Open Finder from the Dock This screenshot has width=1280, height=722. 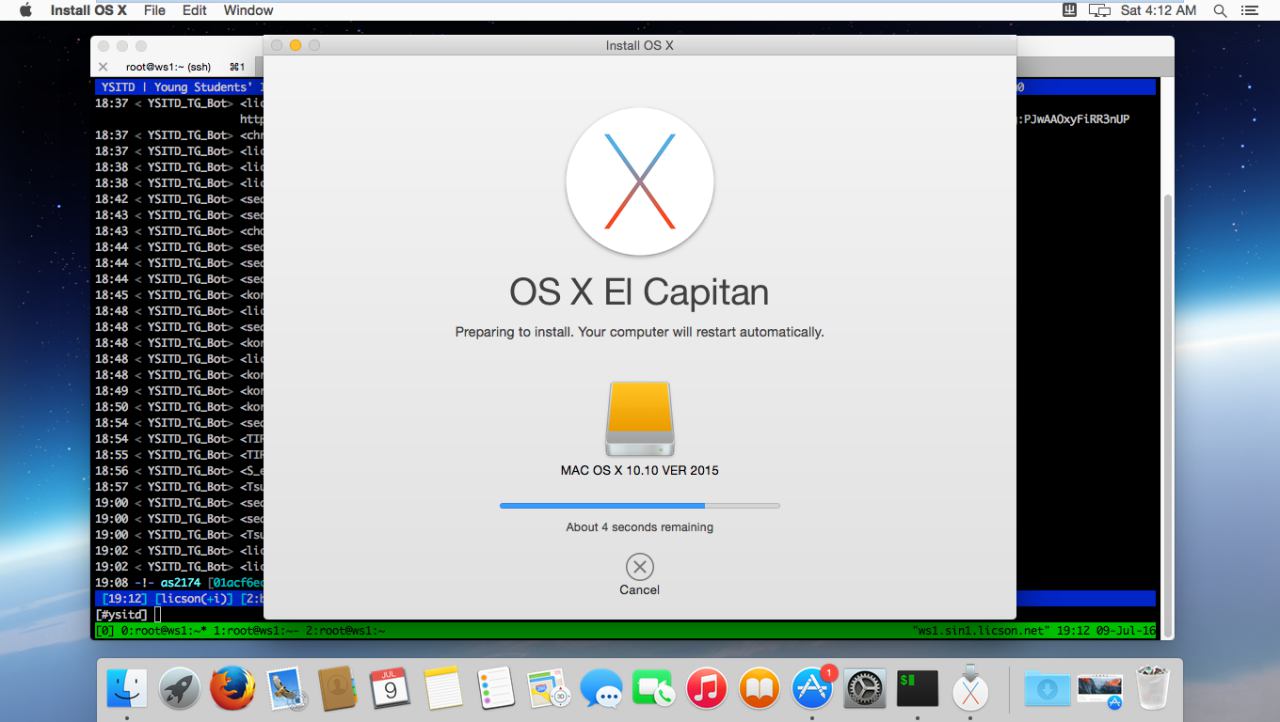point(127,689)
